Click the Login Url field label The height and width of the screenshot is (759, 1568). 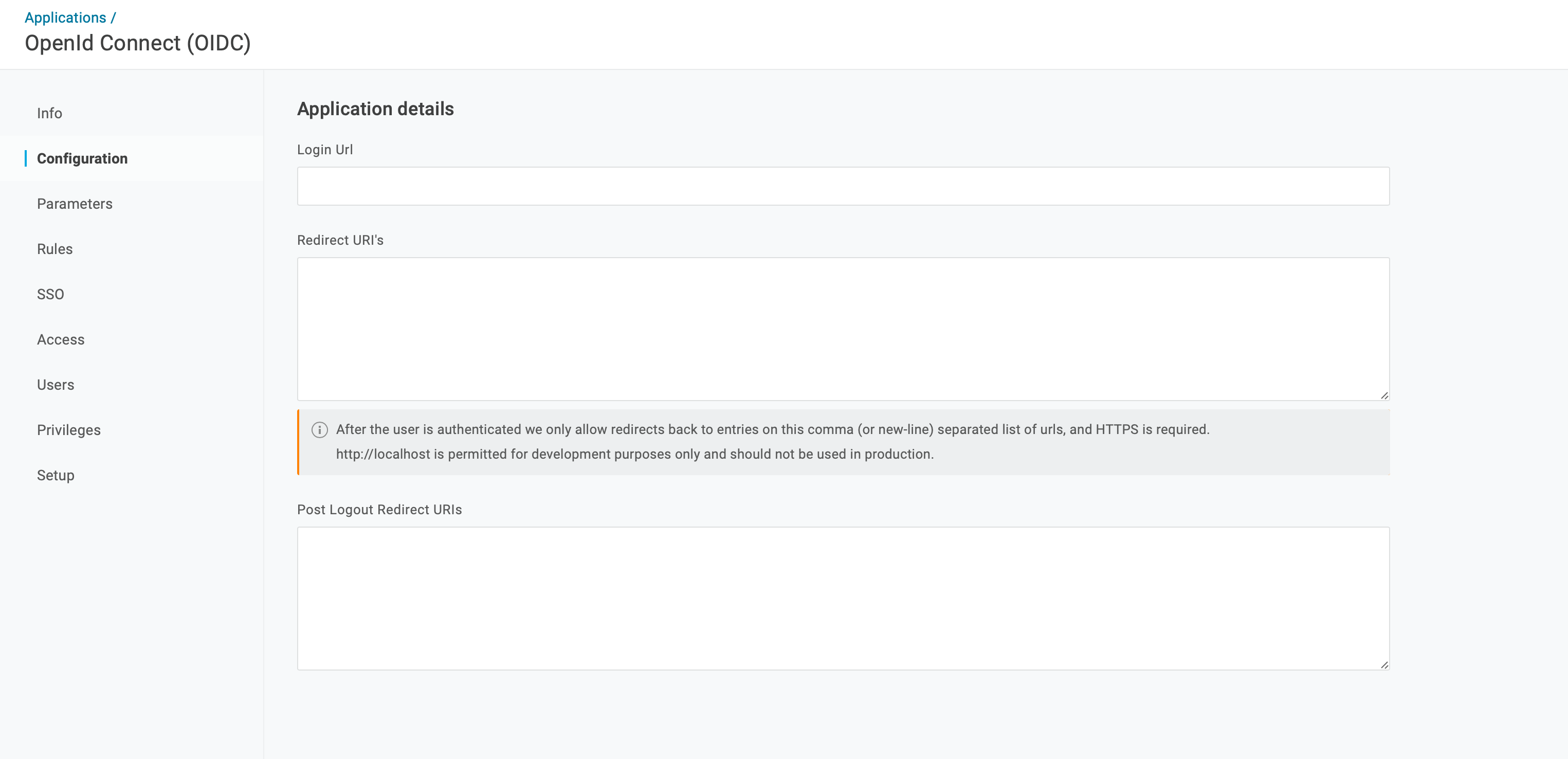tap(324, 150)
